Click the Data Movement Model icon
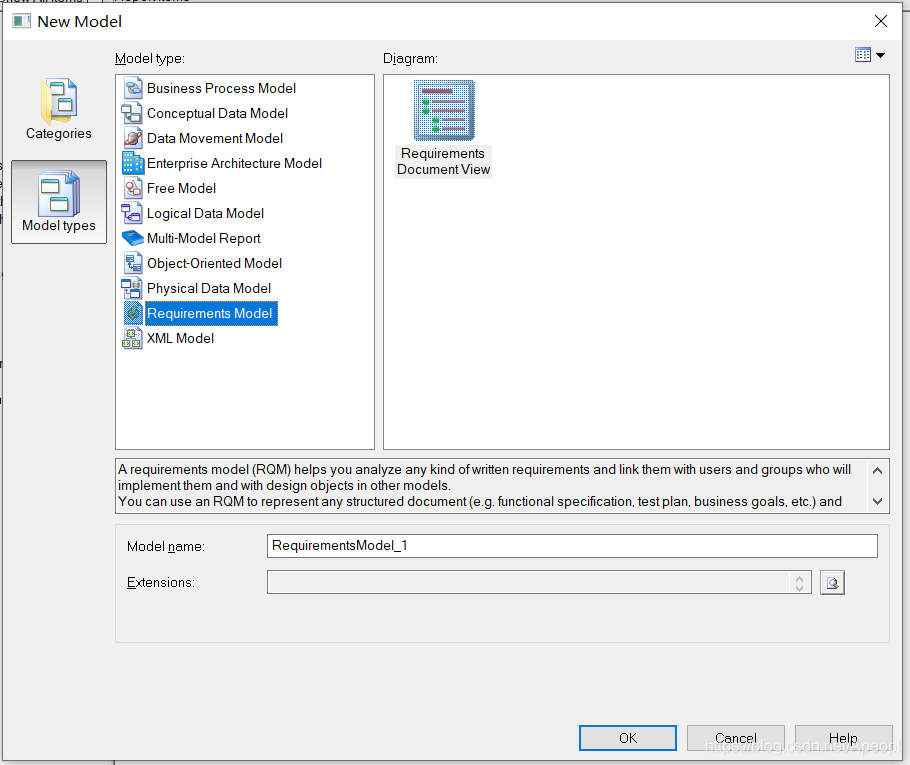The image size is (910, 765). pyautogui.click(x=133, y=138)
